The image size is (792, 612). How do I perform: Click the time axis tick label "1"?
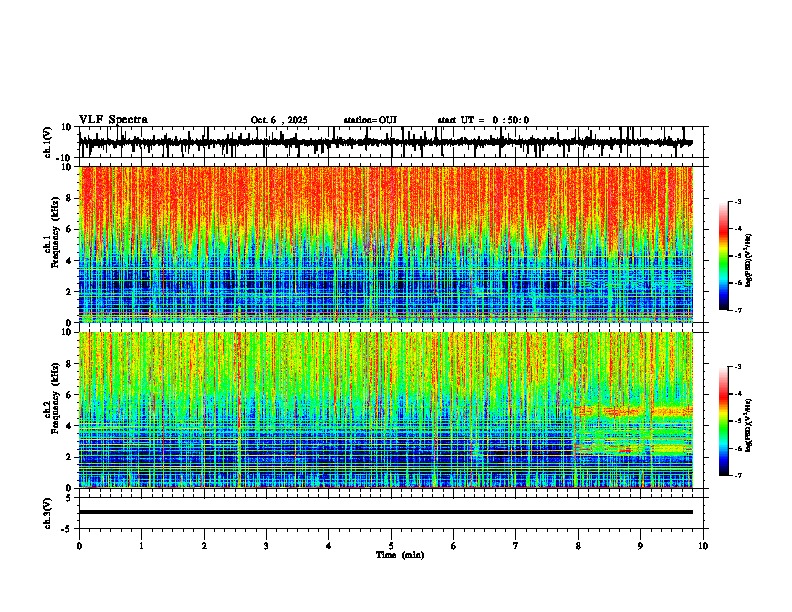pos(142,546)
